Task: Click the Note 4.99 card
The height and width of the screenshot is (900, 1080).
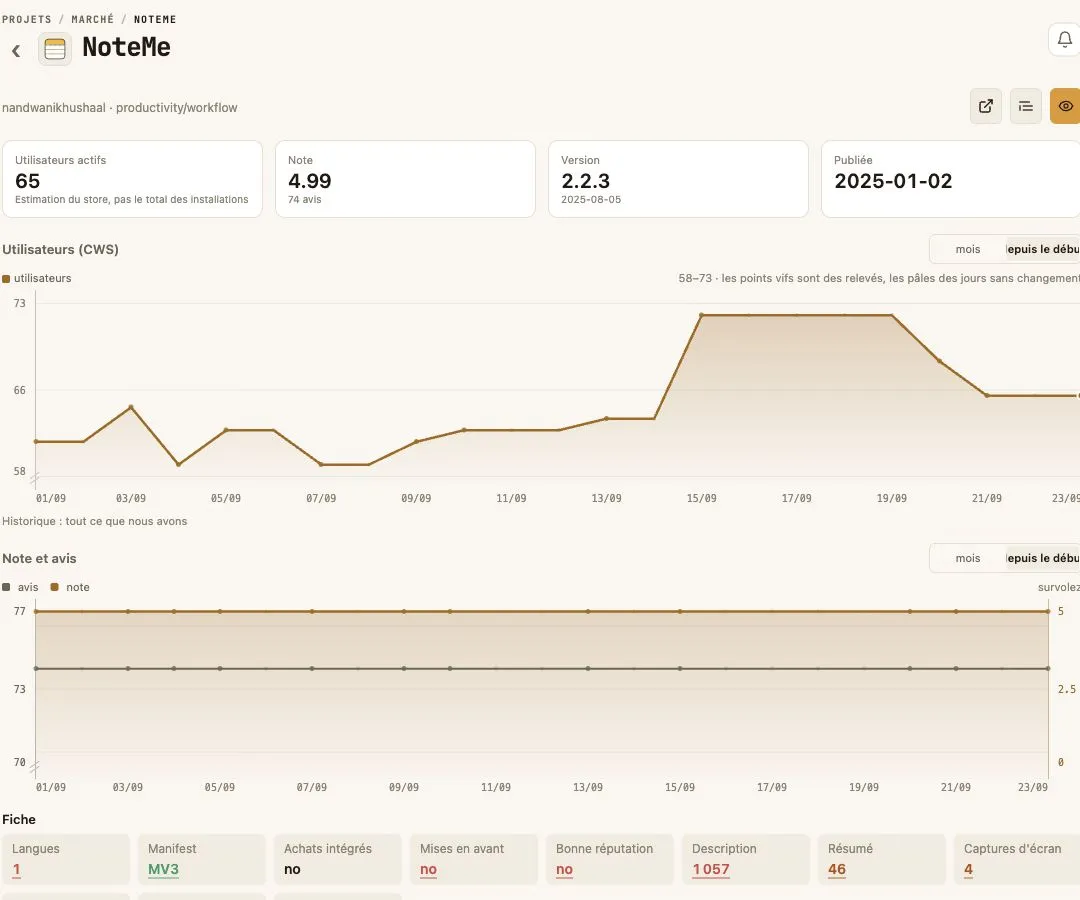Action: tap(405, 179)
